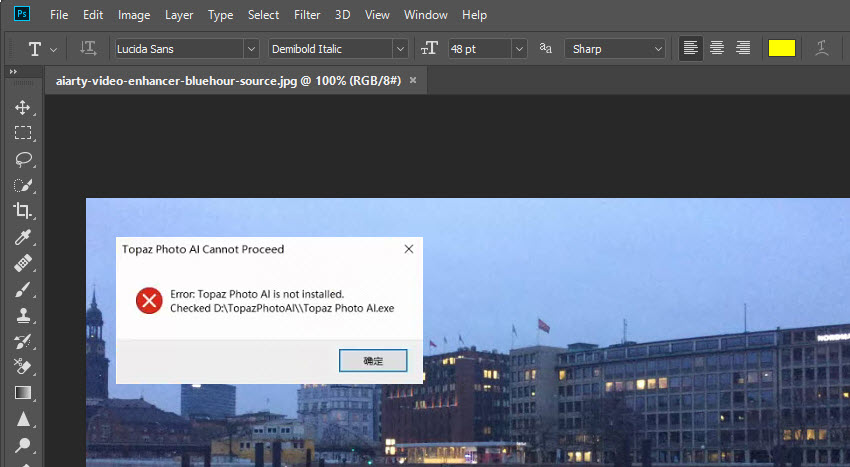Screen dimensions: 850x467
Task: Open the Edit menu
Action: click(x=93, y=15)
